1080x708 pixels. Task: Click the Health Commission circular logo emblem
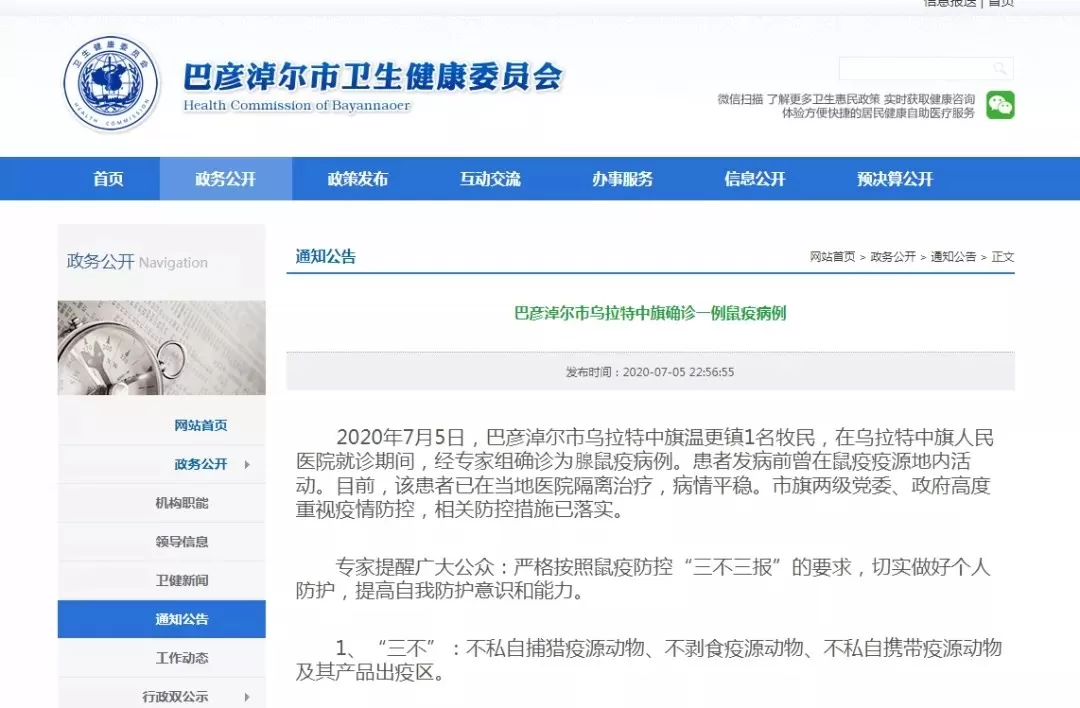(x=111, y=83)
